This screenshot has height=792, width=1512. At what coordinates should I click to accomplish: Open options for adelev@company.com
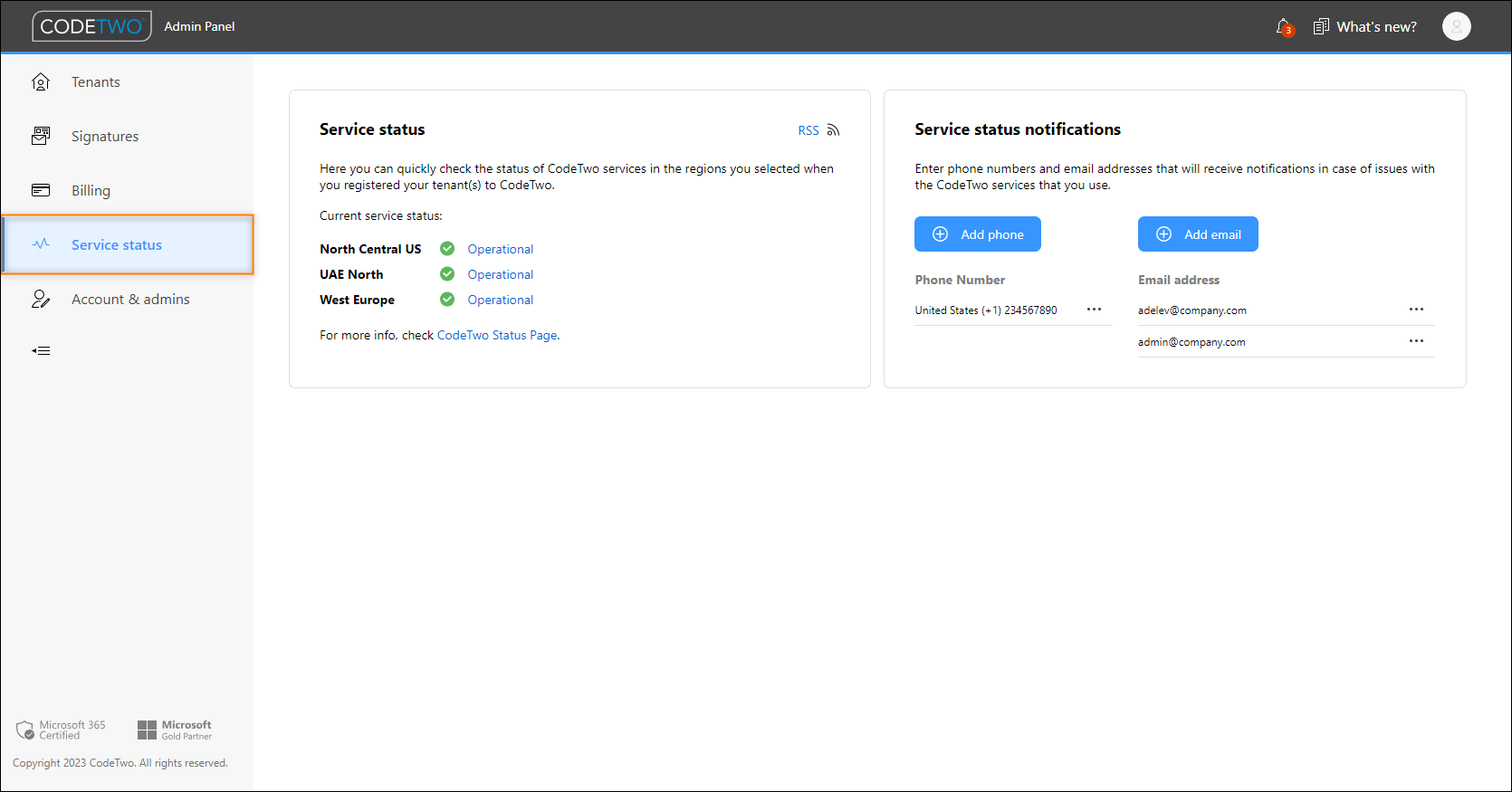pyautogui.click(x=1416, y=310)
